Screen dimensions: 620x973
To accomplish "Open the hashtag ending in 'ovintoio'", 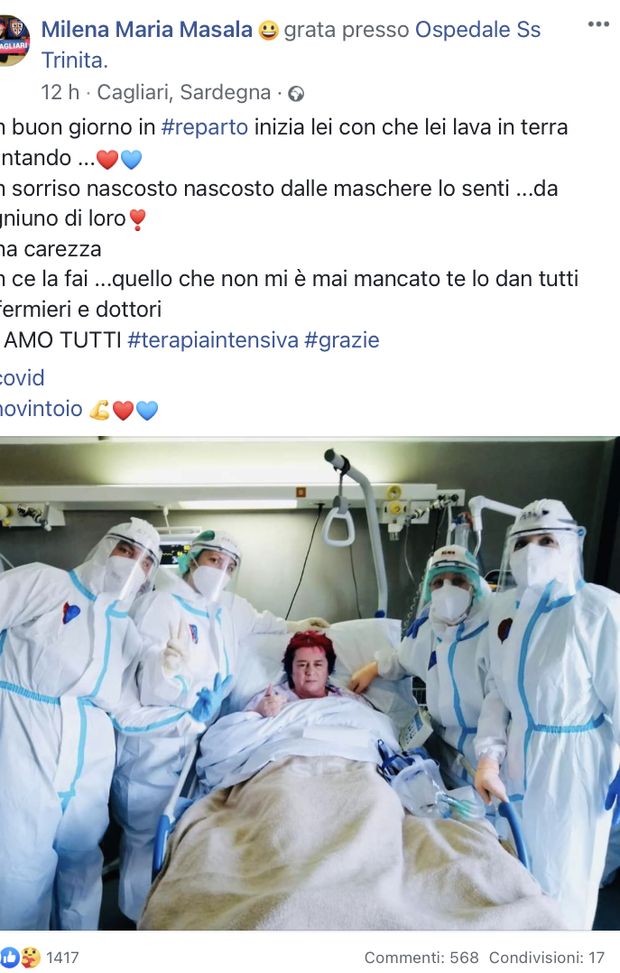I will tap(41, 409).
